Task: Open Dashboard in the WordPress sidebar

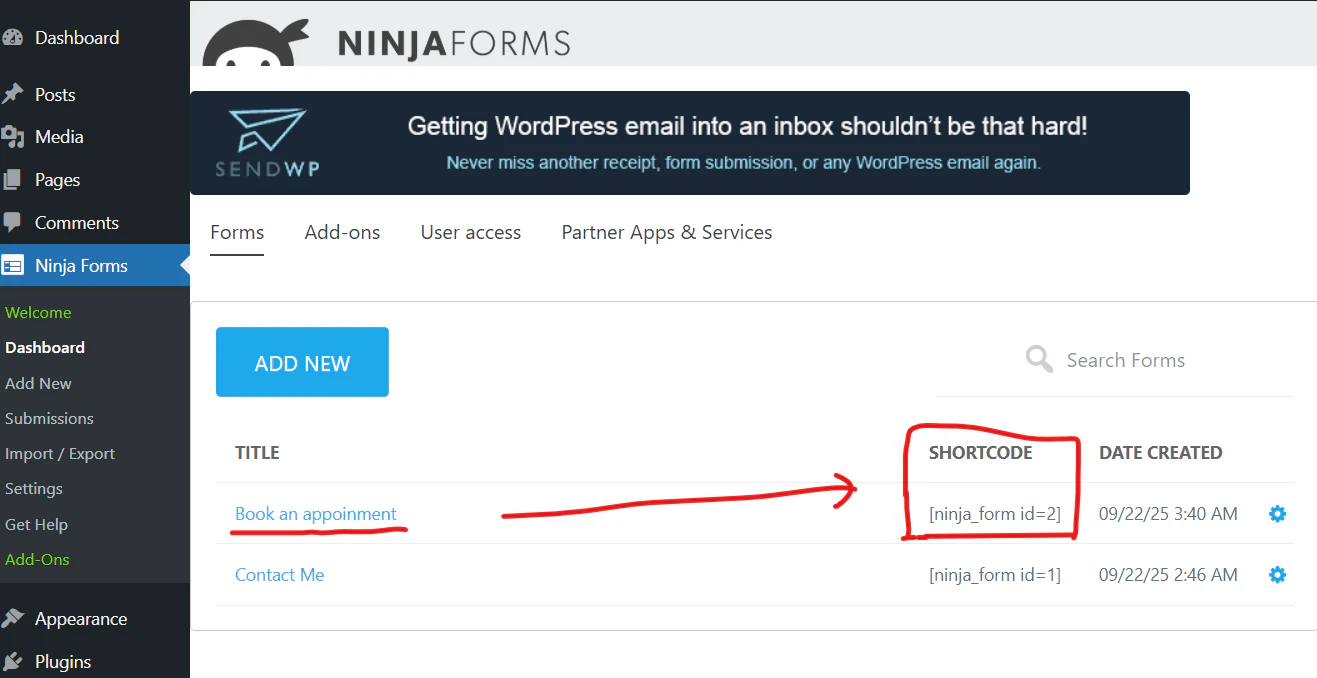Action: pos(77,38)
